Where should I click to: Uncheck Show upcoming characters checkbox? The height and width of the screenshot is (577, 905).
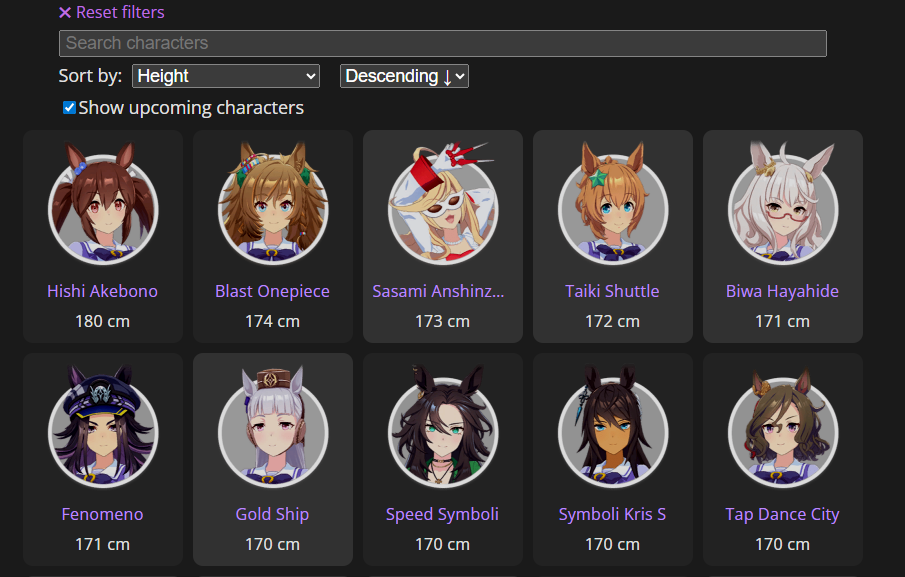tap(69, 108)
